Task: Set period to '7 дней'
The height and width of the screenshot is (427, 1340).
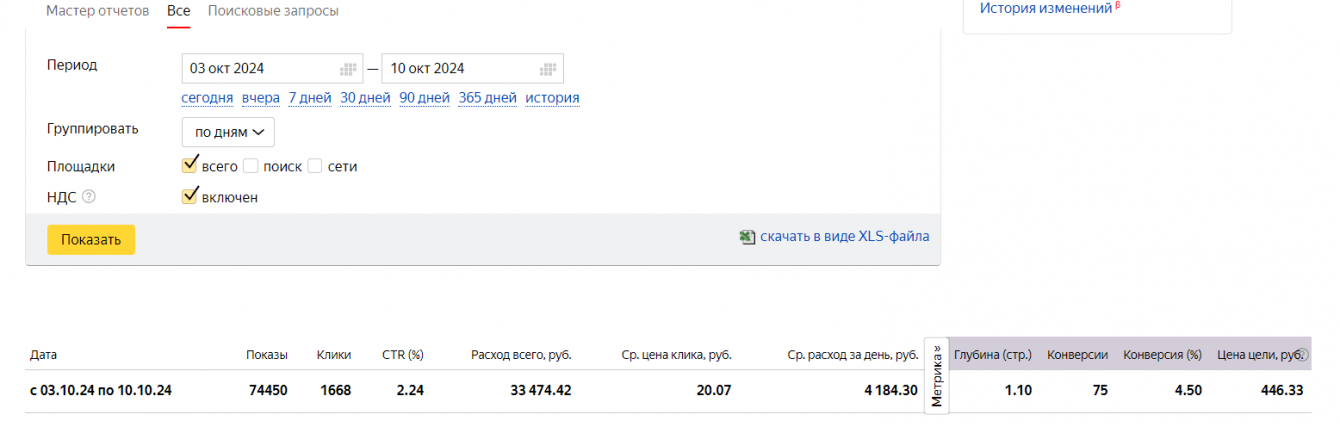Action: 309,98
